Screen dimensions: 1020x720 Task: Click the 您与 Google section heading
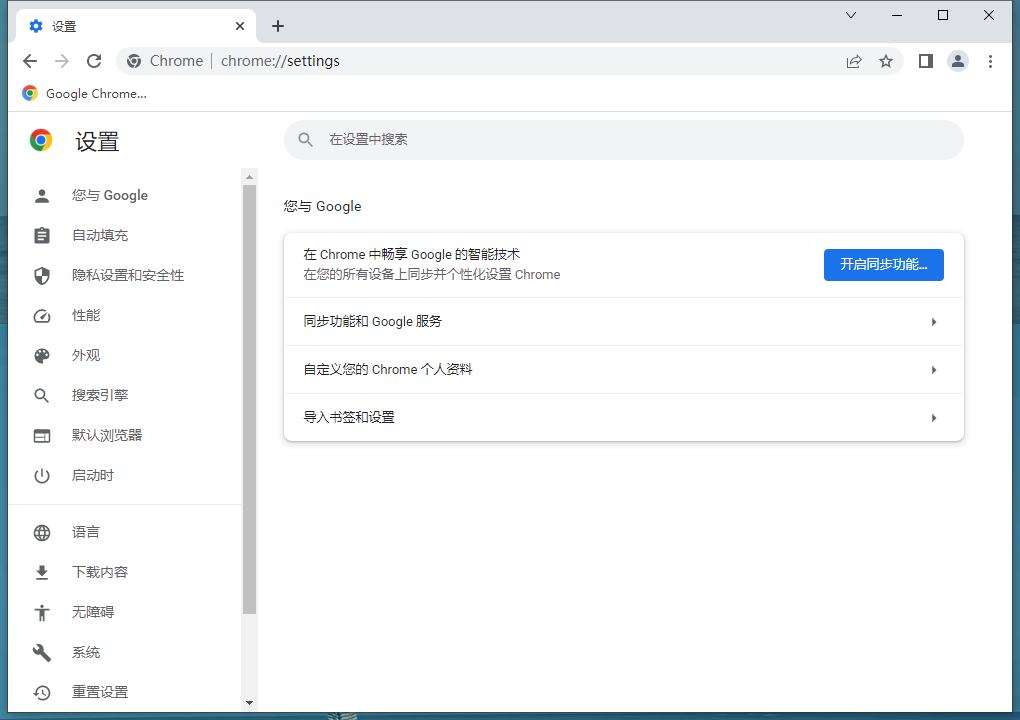322,207
